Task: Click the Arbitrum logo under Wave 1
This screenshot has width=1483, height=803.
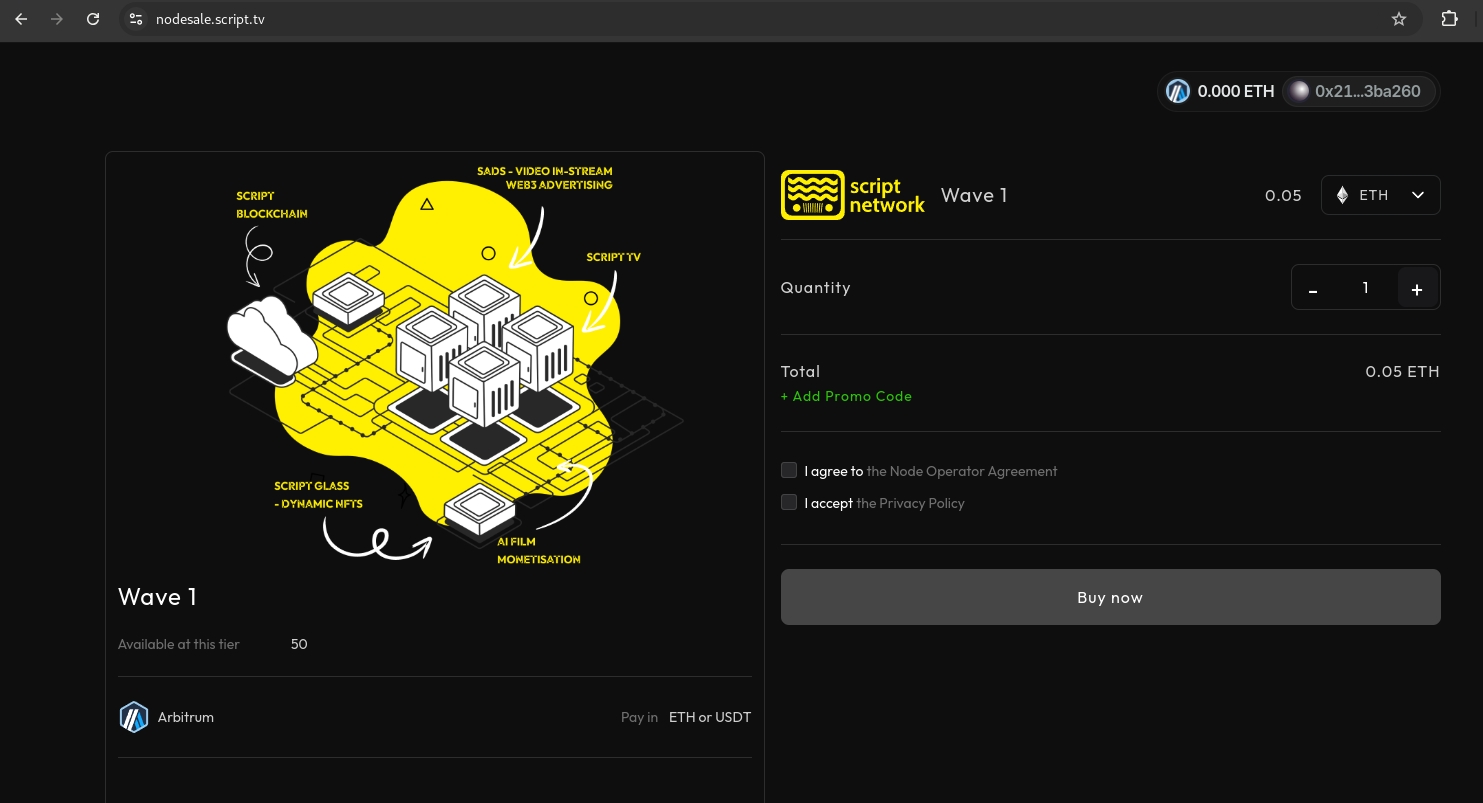Action: (134, 717)
